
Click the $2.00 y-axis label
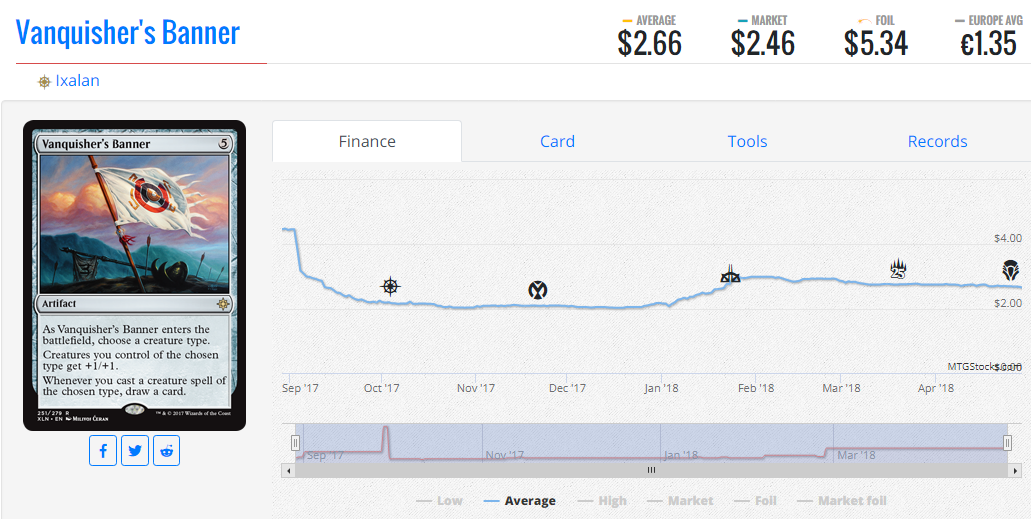point(1007,303)
